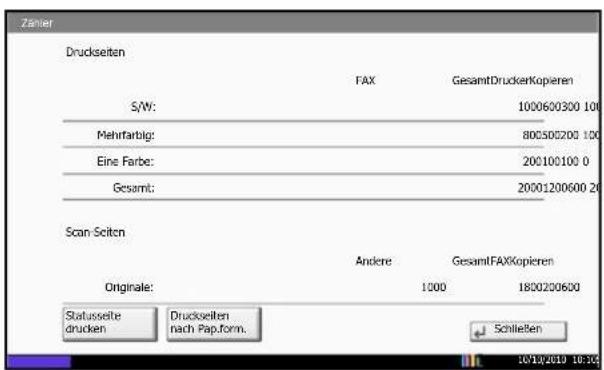Click the blue status indicator bar

[39, 362]
